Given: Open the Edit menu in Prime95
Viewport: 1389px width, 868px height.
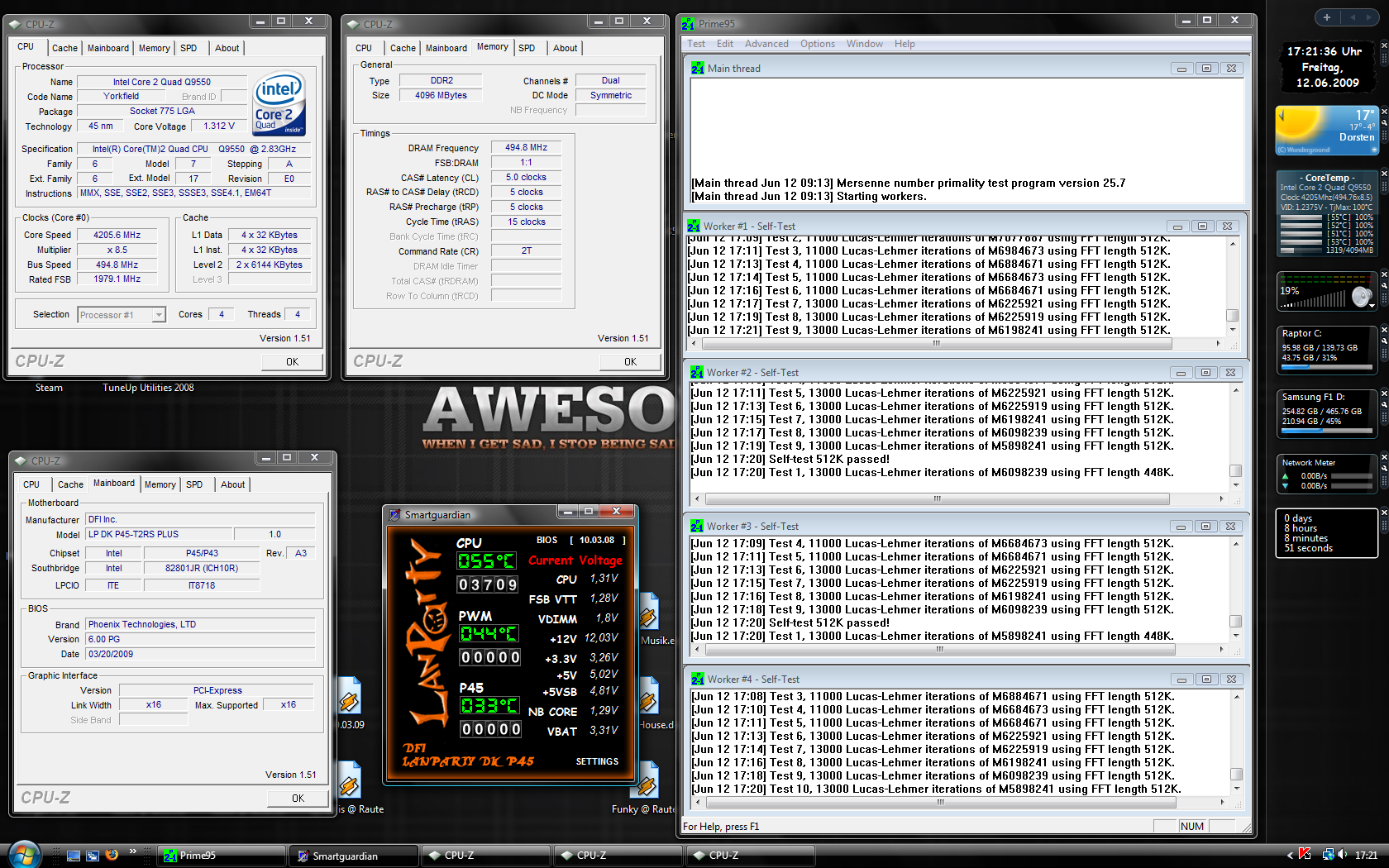Looking at the screenshot, I should point(725,44).
